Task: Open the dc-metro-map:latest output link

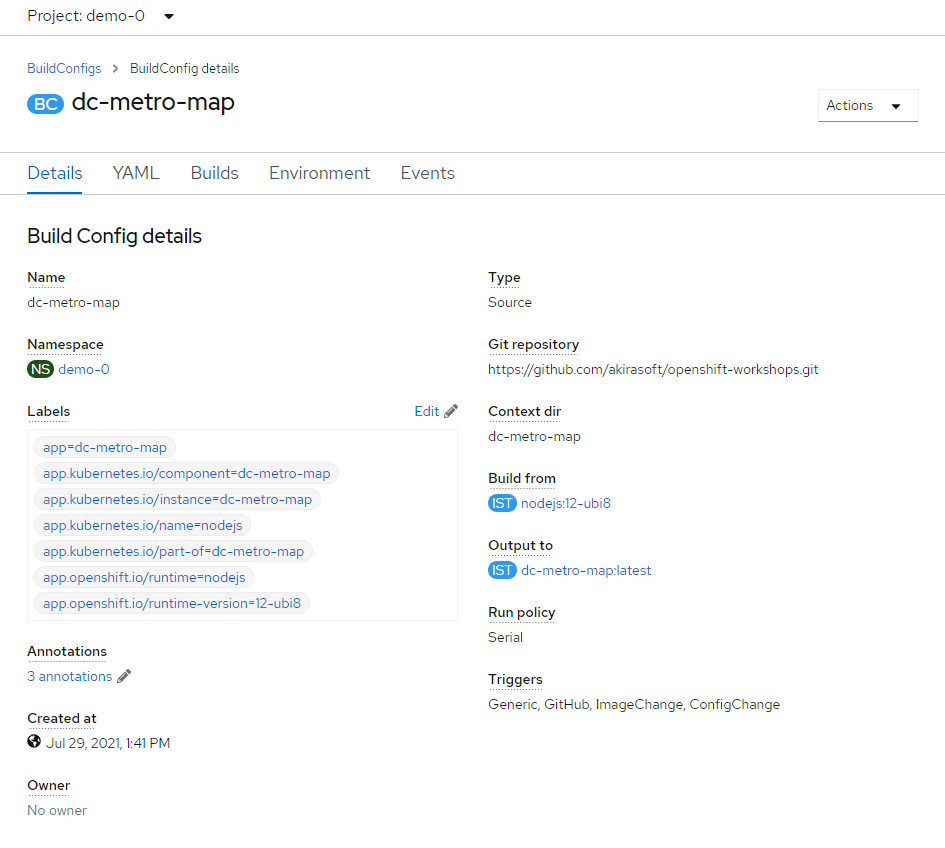Action: tap(586, 570)
